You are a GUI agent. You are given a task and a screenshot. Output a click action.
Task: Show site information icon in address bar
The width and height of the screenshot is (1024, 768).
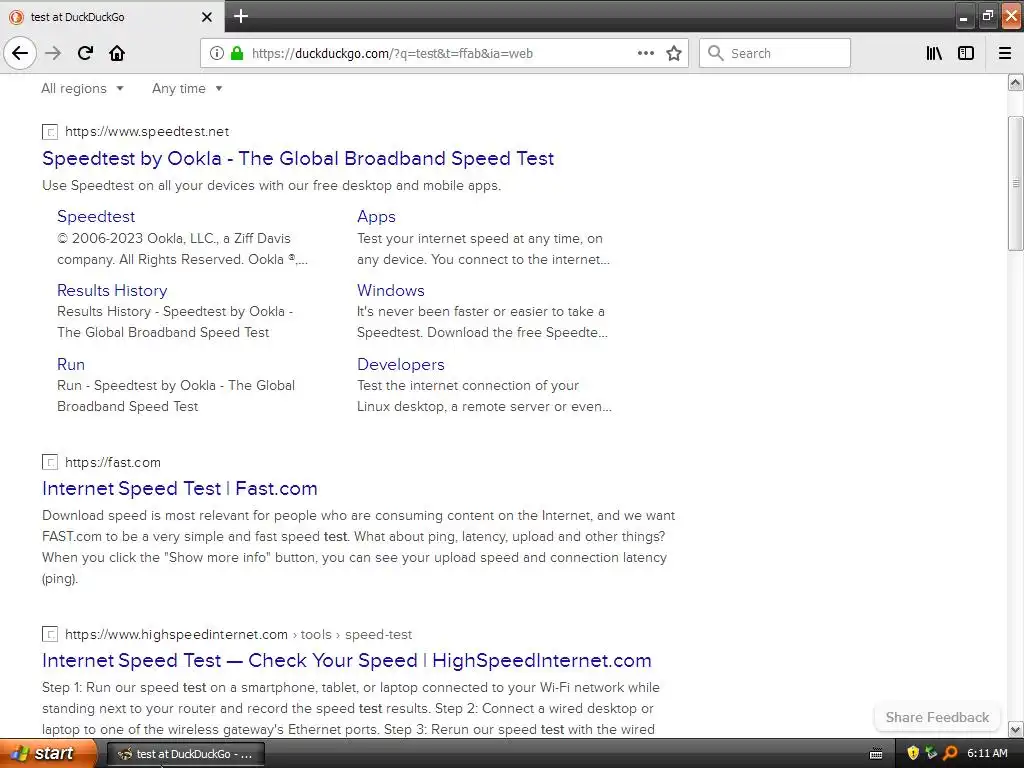(x=216, y=54)
